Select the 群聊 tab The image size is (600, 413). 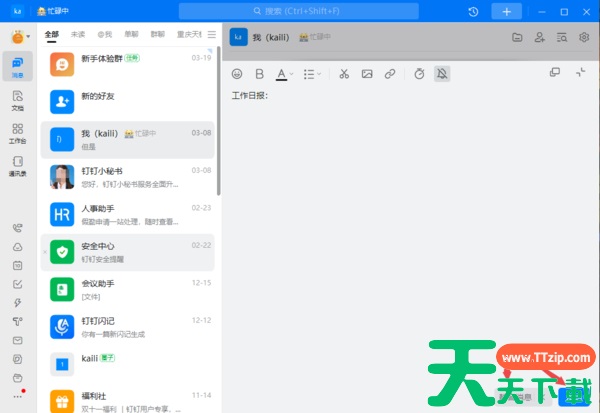pos(158,34)
